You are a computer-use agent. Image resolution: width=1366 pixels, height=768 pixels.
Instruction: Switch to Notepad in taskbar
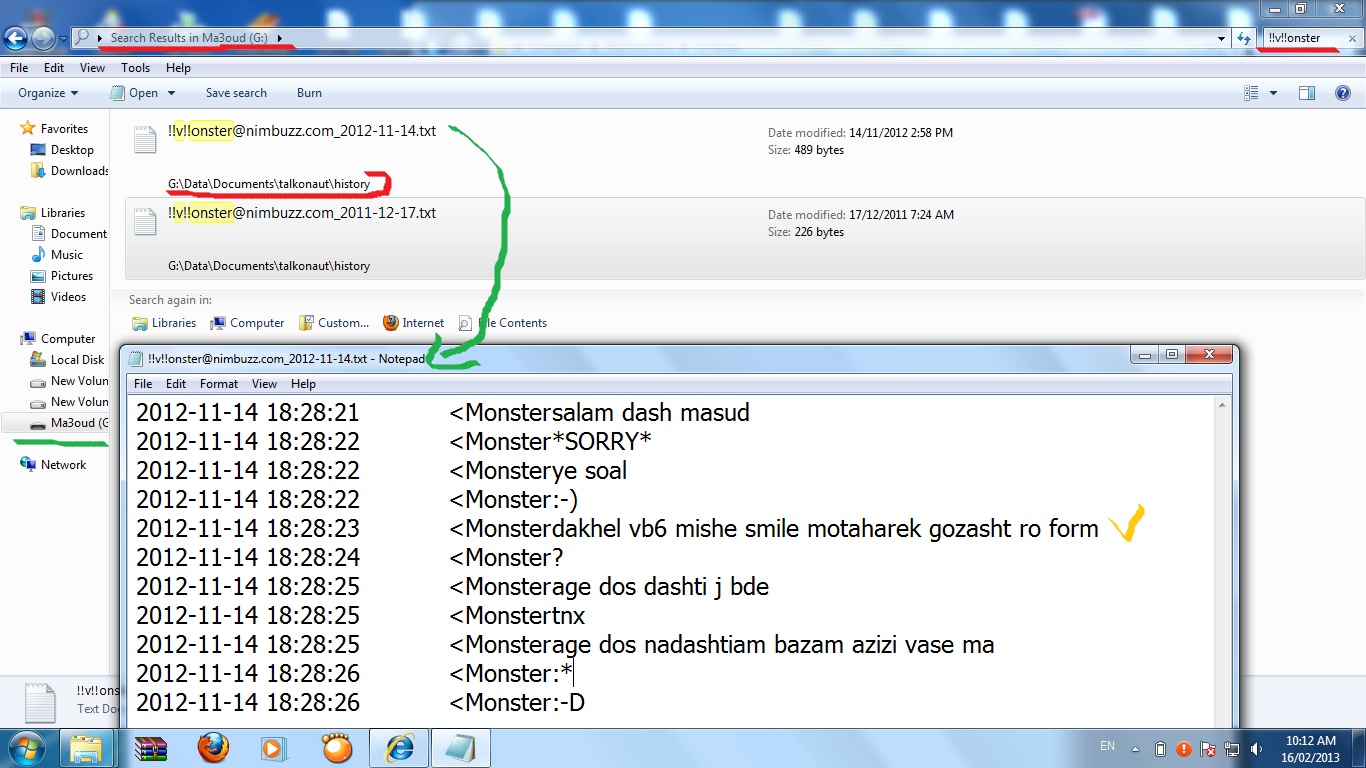click(x=460, y=748)
